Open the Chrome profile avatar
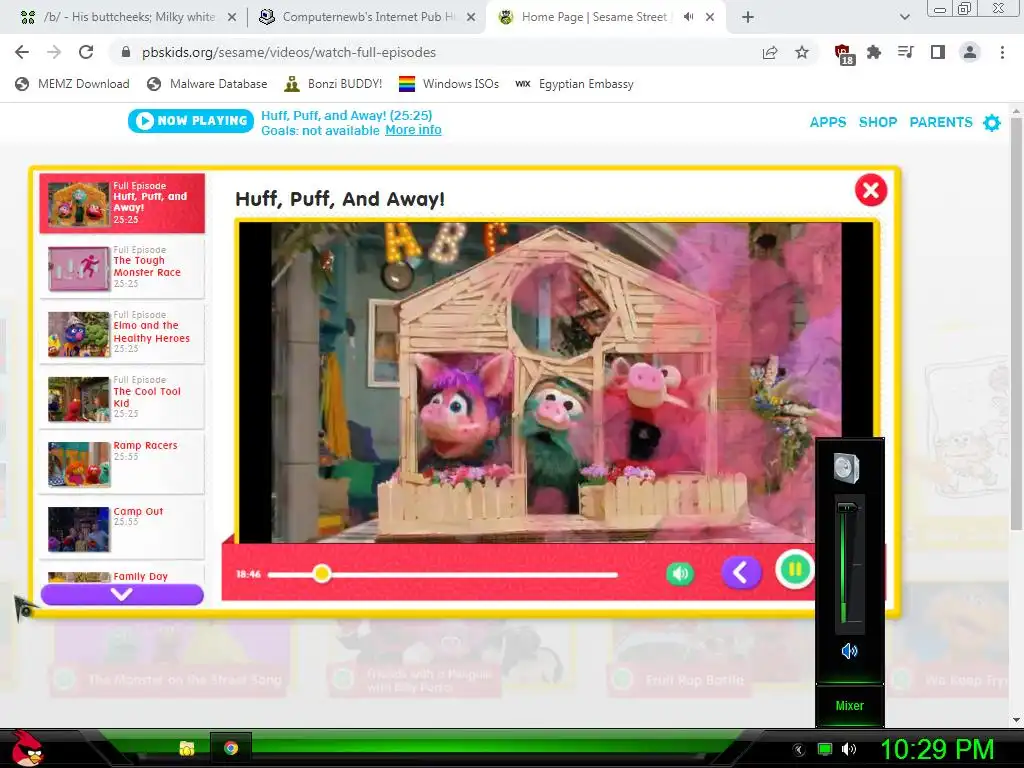Viewport: 1024px width, 768px height. pyautogui.click(x=970, y=52)
